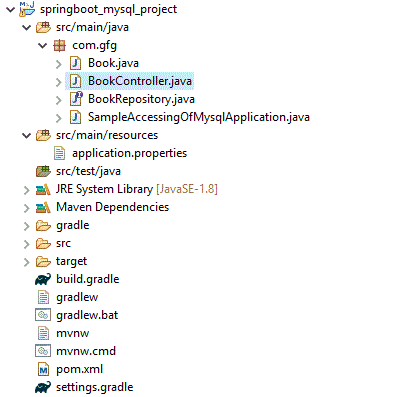Viewport: 393px width, 397px height.
Task: Select the SampleAccessingOfMysqlApplication.java file name
Action: (x=199, y=117)
